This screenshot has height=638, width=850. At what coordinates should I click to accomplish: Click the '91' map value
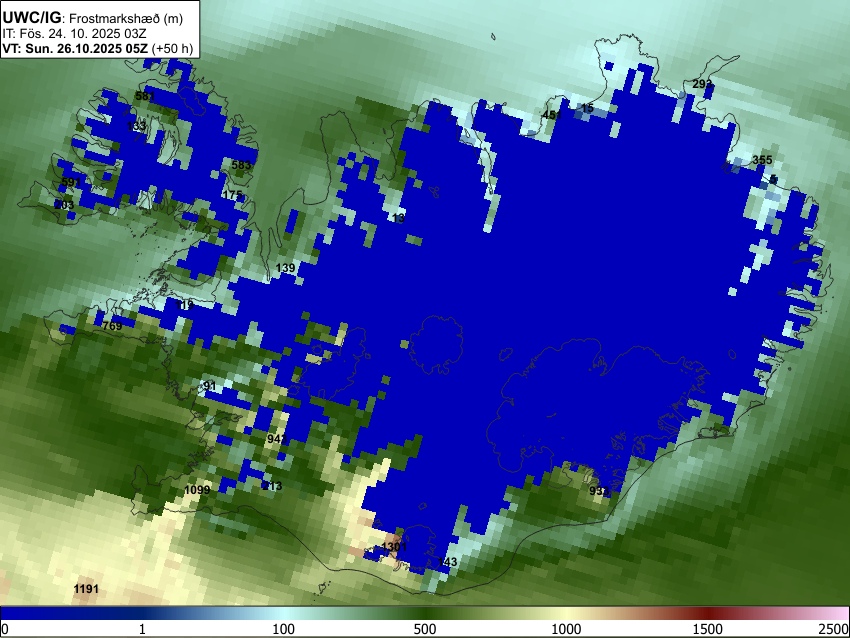tap(210, 386)
